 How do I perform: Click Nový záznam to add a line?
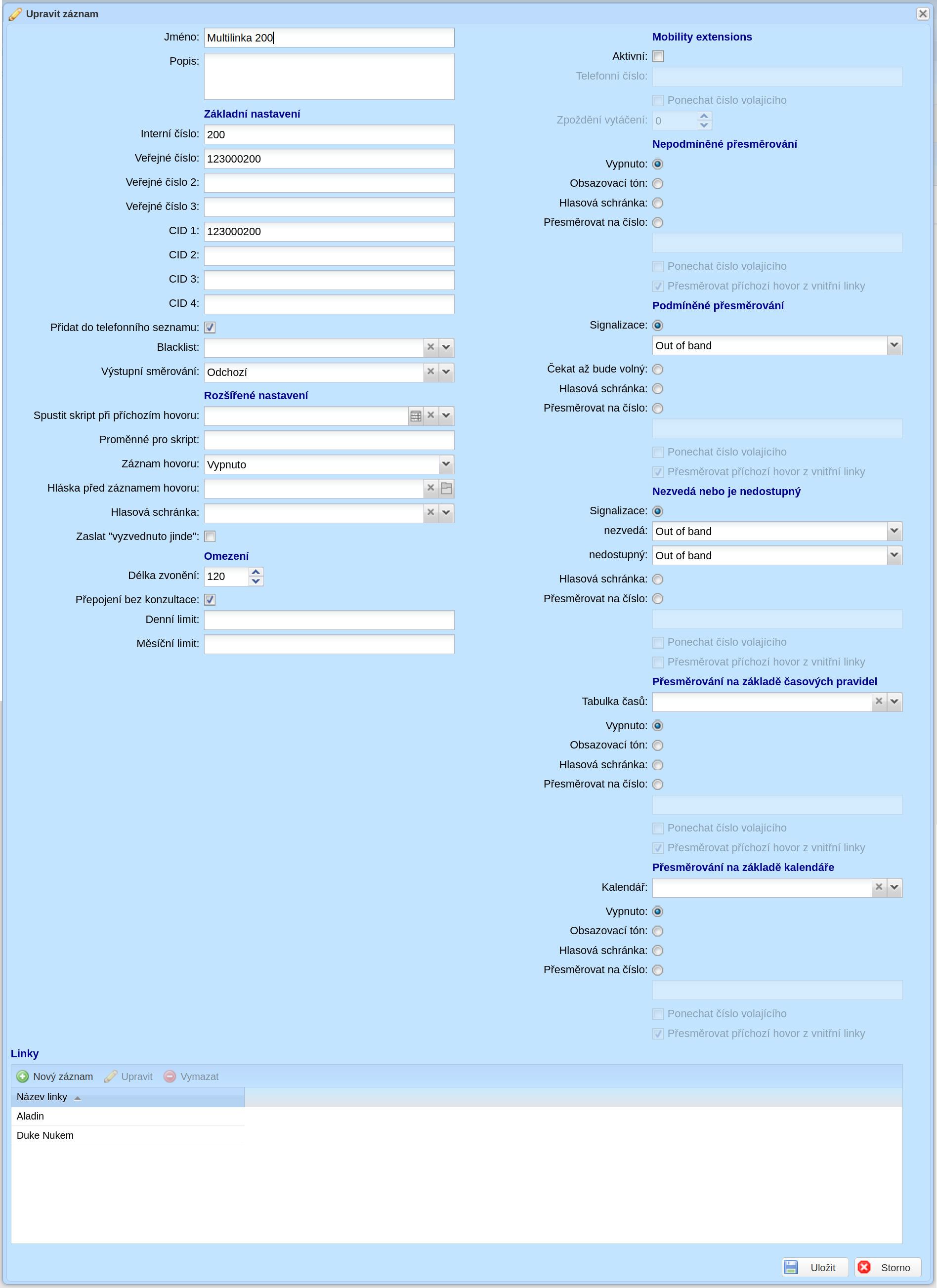point(54,1076)
